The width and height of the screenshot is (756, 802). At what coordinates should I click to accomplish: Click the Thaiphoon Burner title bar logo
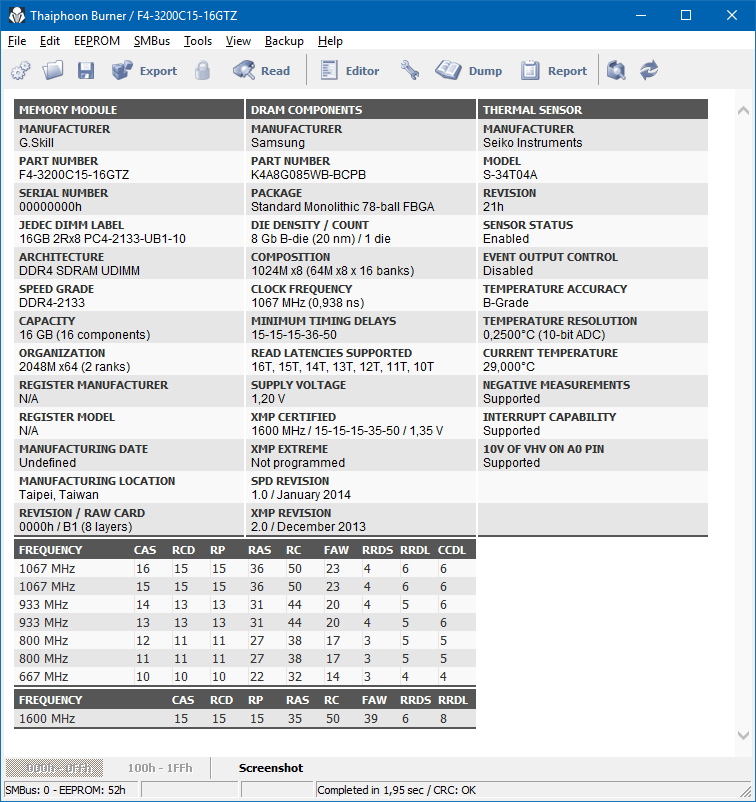point(17,15)
